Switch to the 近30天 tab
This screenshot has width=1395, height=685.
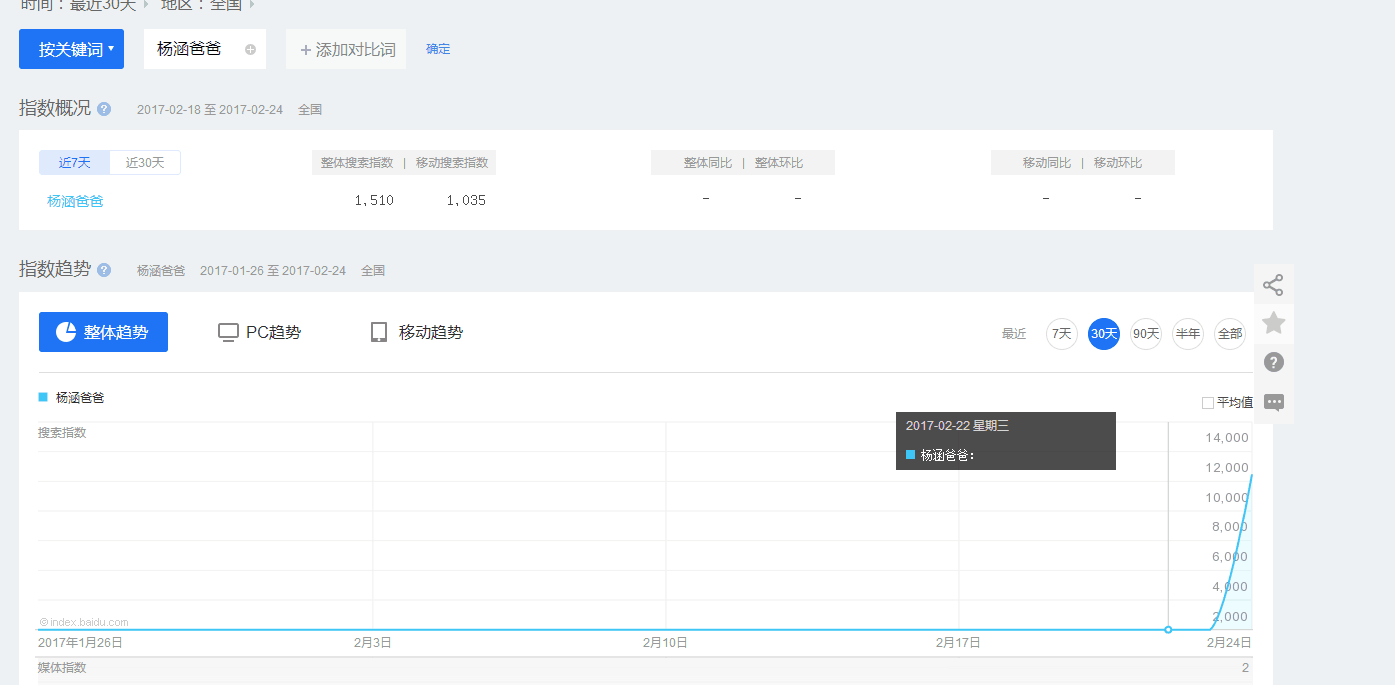pos(145,162)
